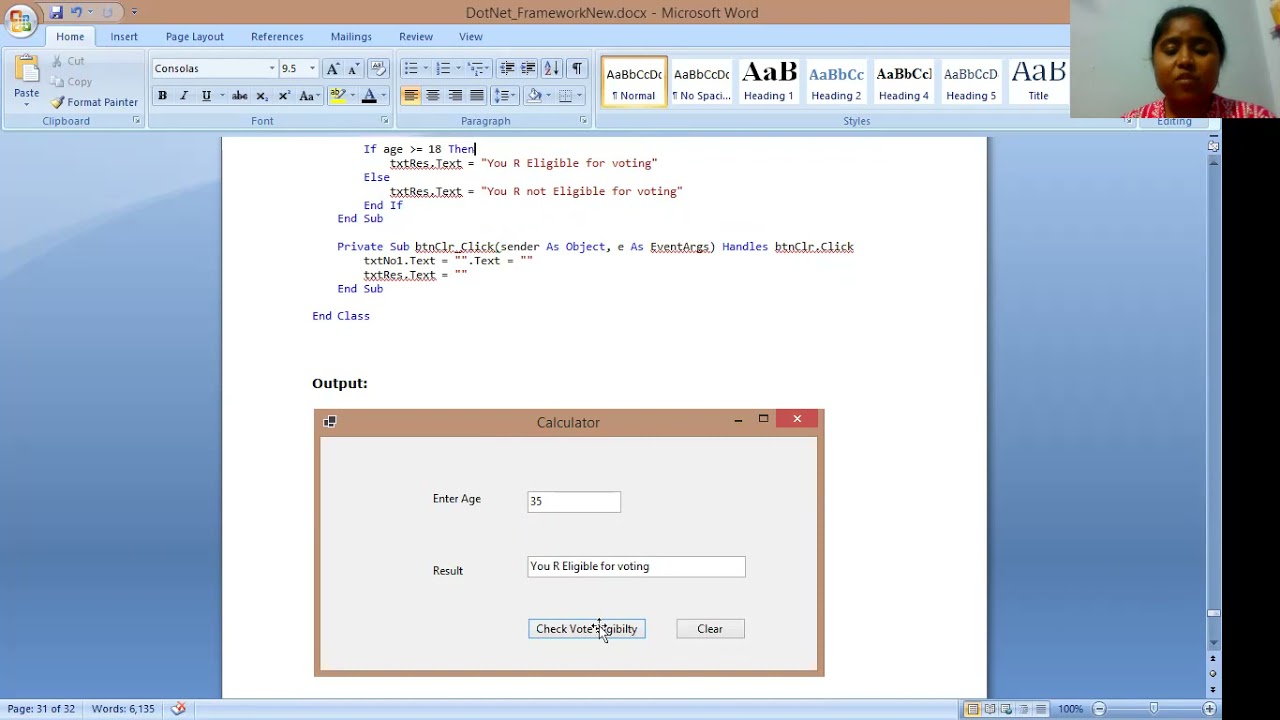Click the numbered list icon
The height and width of the screenshot is (720, 1280).
pos(443,68)
